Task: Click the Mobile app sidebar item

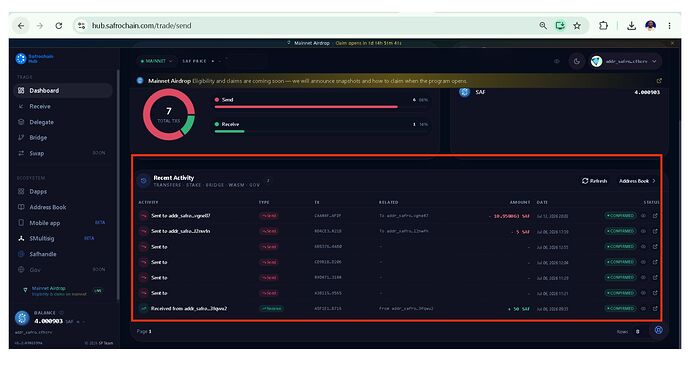Action: tap(44, 223)
